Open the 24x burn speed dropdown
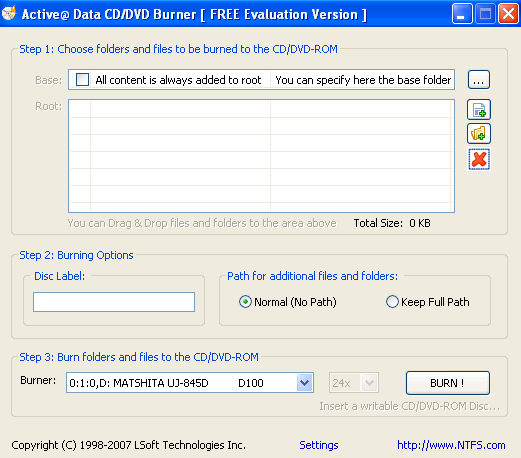521x458 pixels. (x=369, y=383)
